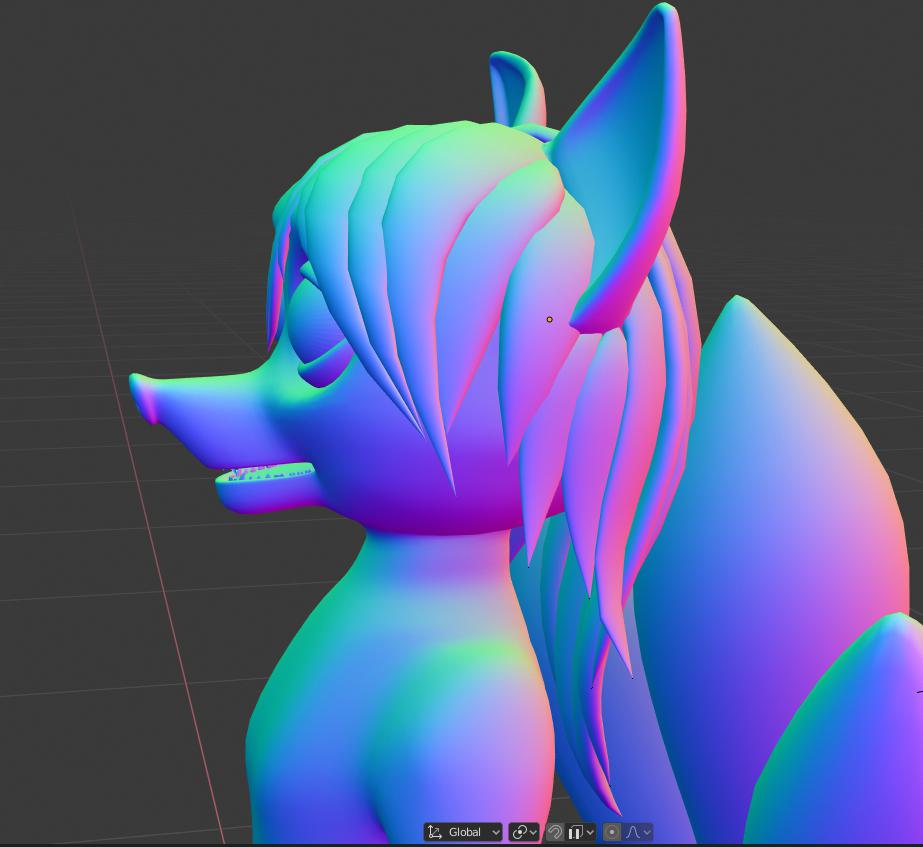Toggle the snap magnet button
The width and height of the screenshot is (923, 847).
[555, 832]
